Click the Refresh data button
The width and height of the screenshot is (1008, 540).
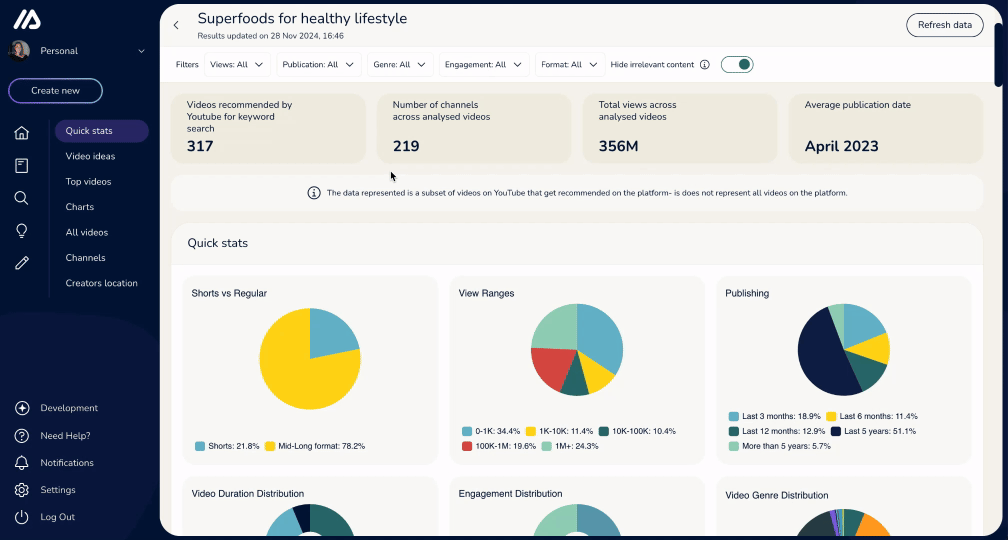click(944, 25)
